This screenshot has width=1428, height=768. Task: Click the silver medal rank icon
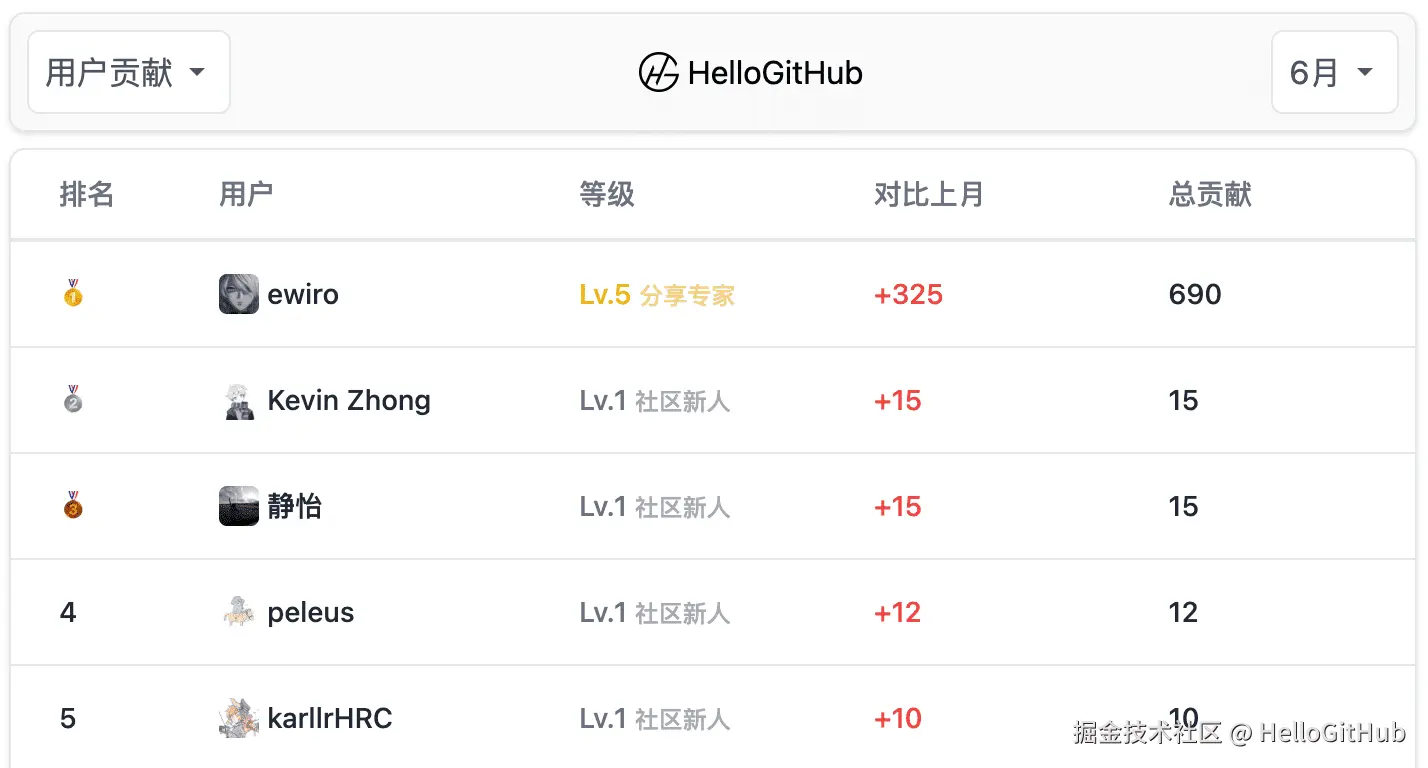pyautogui.click(x=73, y=400)
